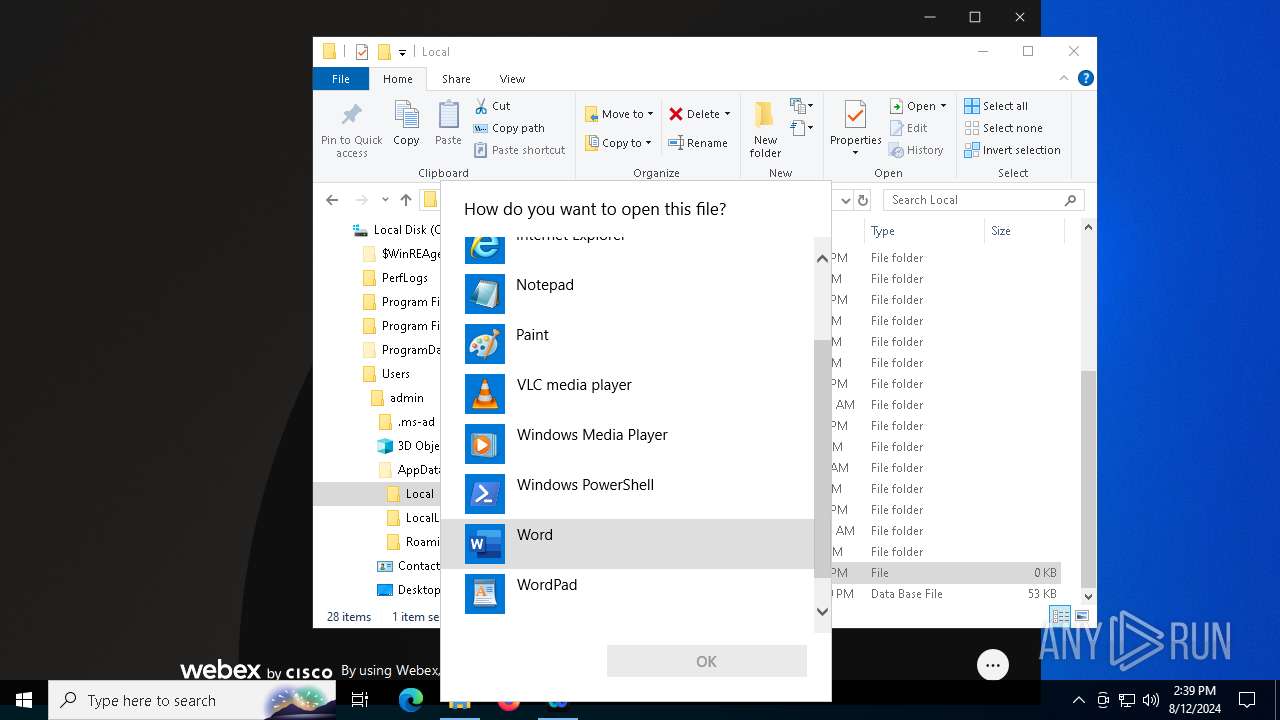This screenshot has height=720, width=1280.
Task: Click Pin to Quick access icon
Action: coord(352,129)
